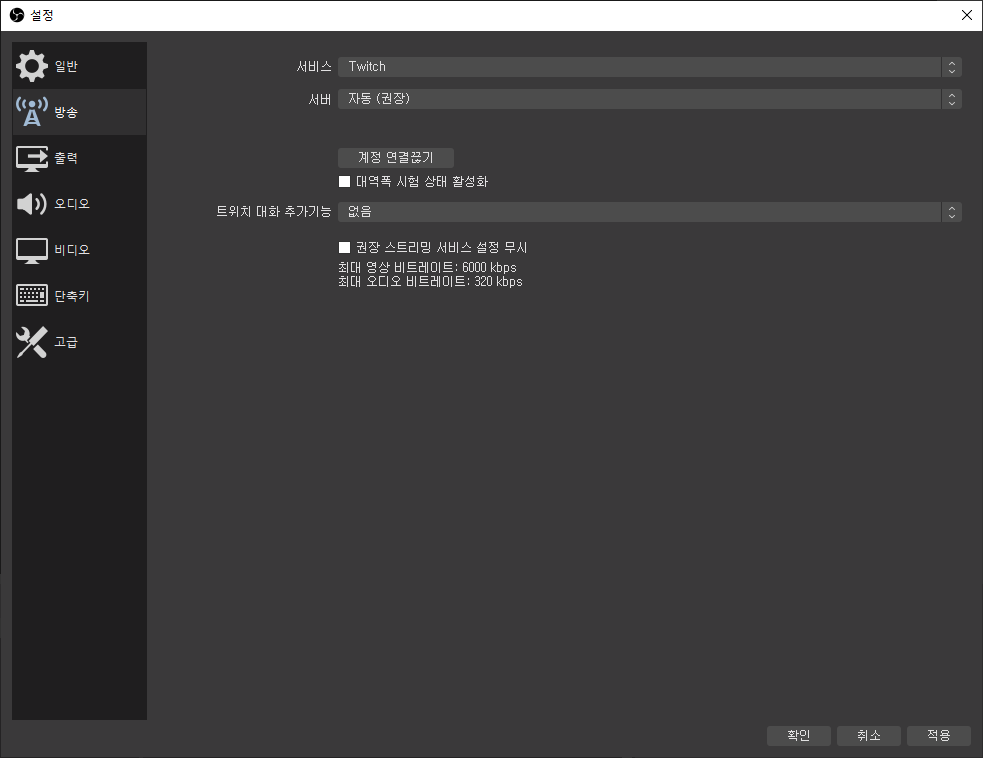Click the 서비스 label
Image resolution: width=983 pixels, height=758 pixels.
313,66
